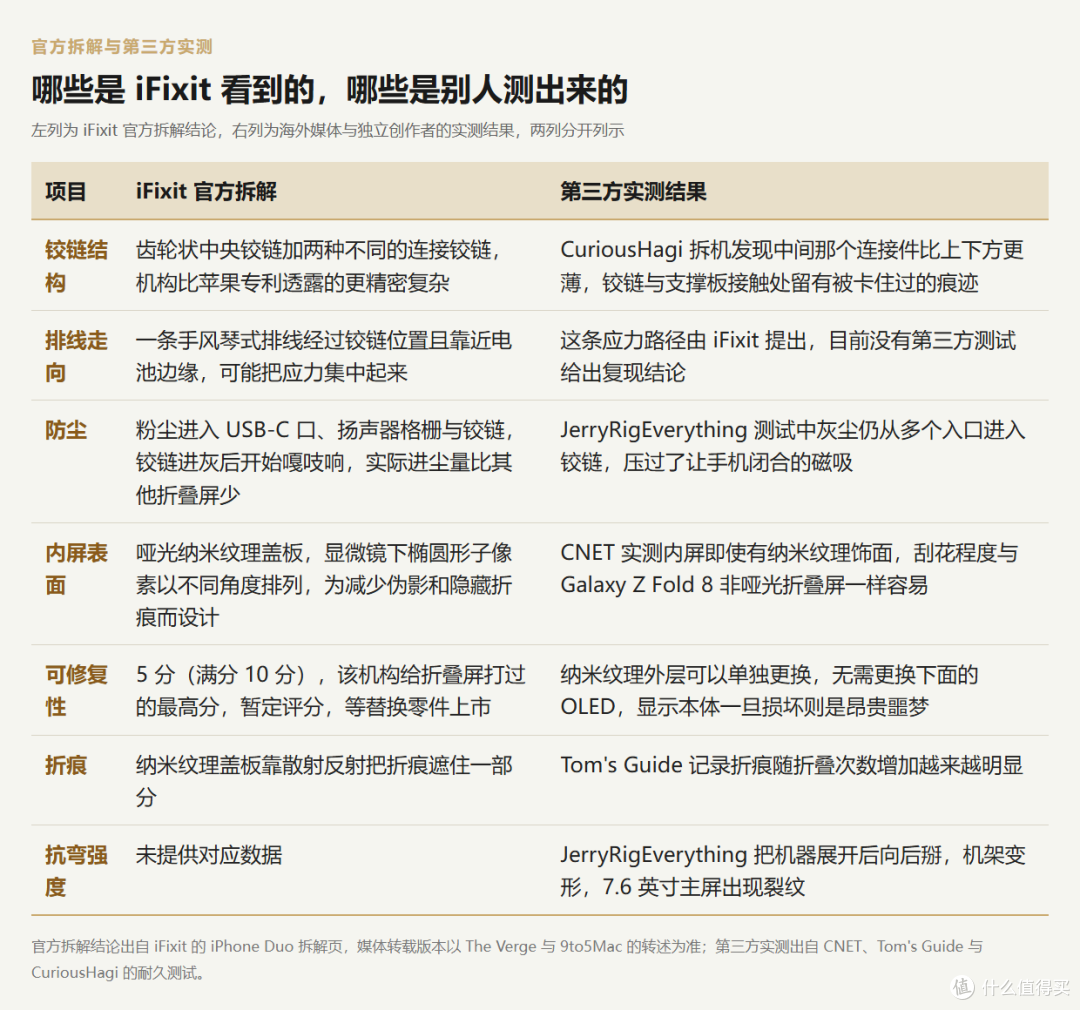Click the footnote beginning '官方拆解结论出自 iFixit 的 iPhone Duo 拆解页'

(x=507, y=959)
